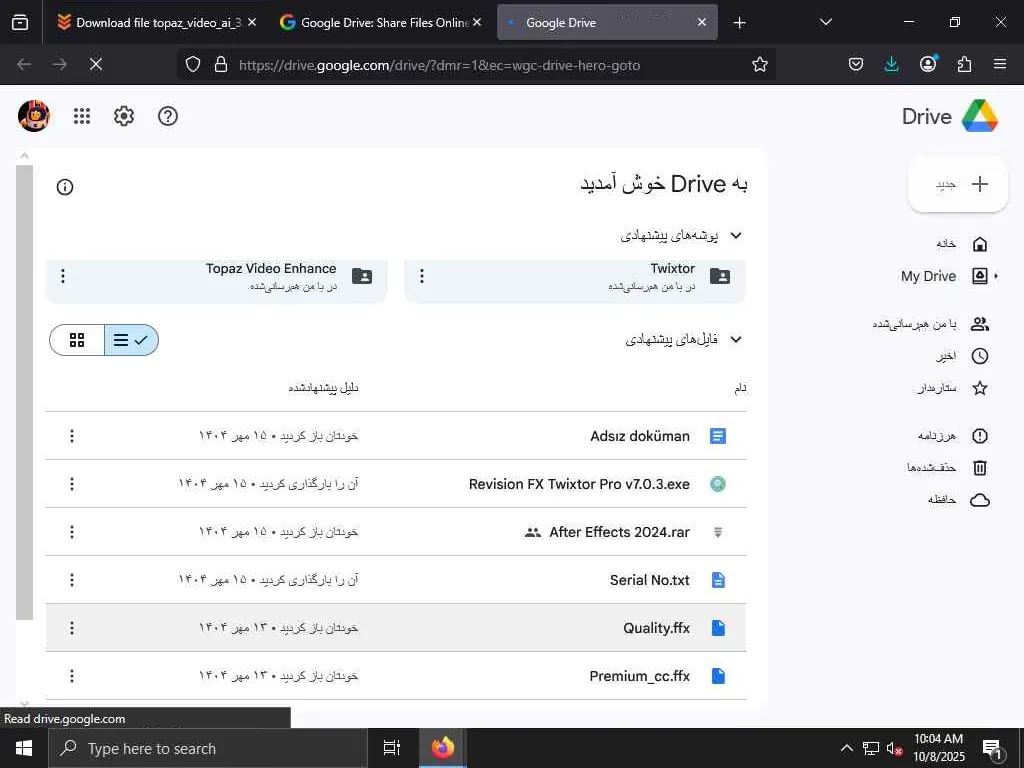Screen dimensions: 1024x768
Task: Switch to grid layout view
Action: click(77, 340)
